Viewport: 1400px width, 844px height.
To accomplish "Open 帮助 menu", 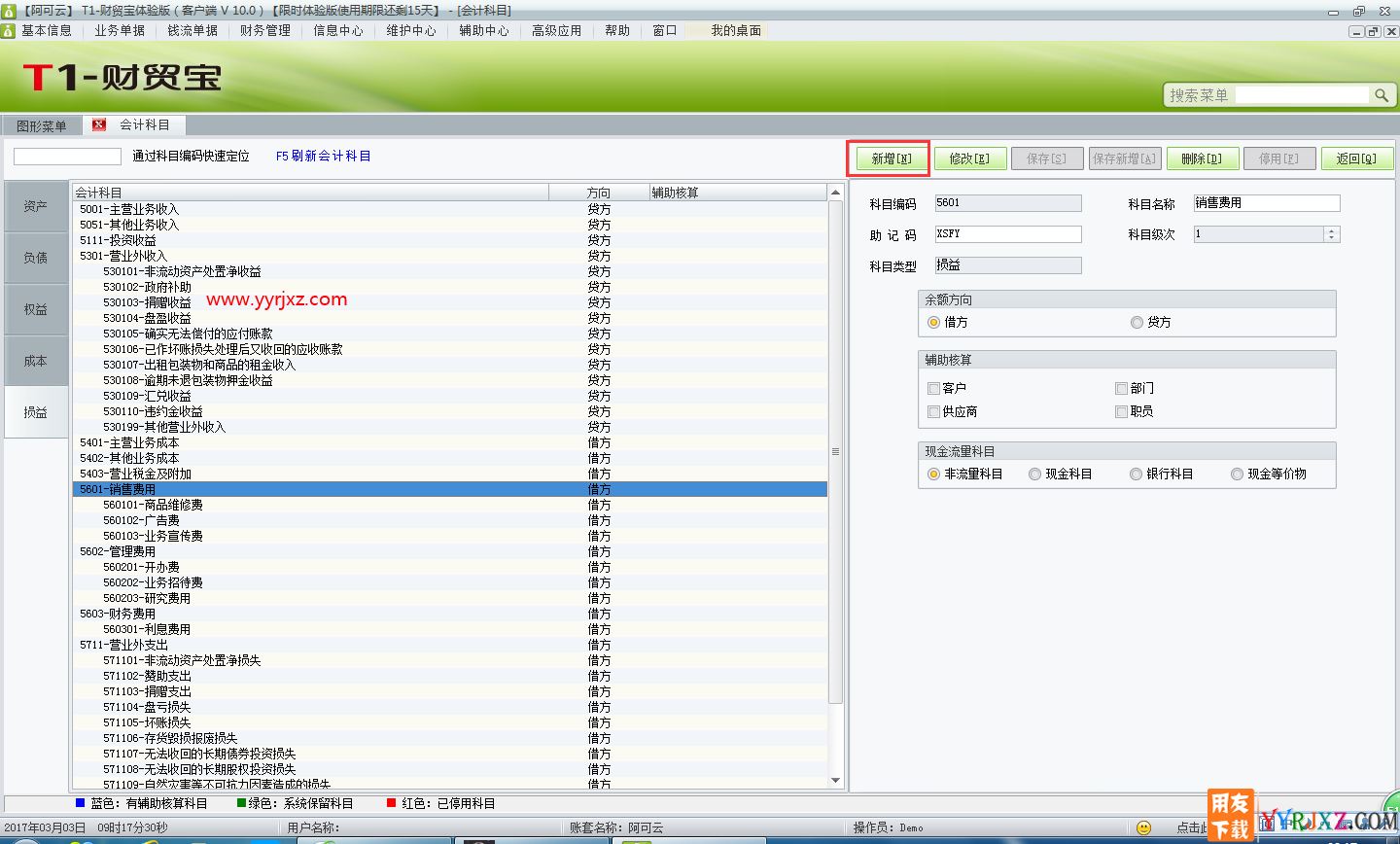I will [x=617, y=30].
